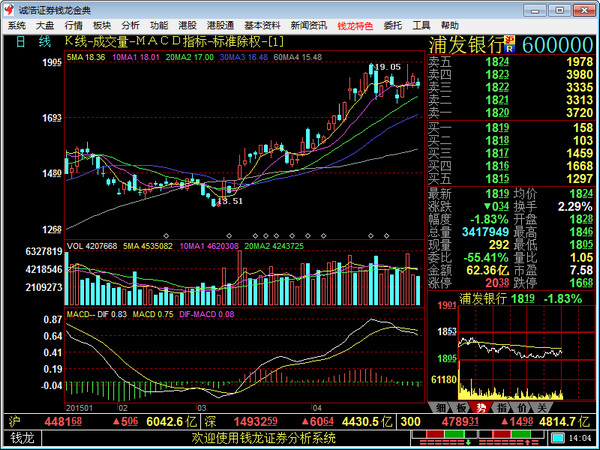Switch to the 板 tab
The image size is (600, 450).
461,408
